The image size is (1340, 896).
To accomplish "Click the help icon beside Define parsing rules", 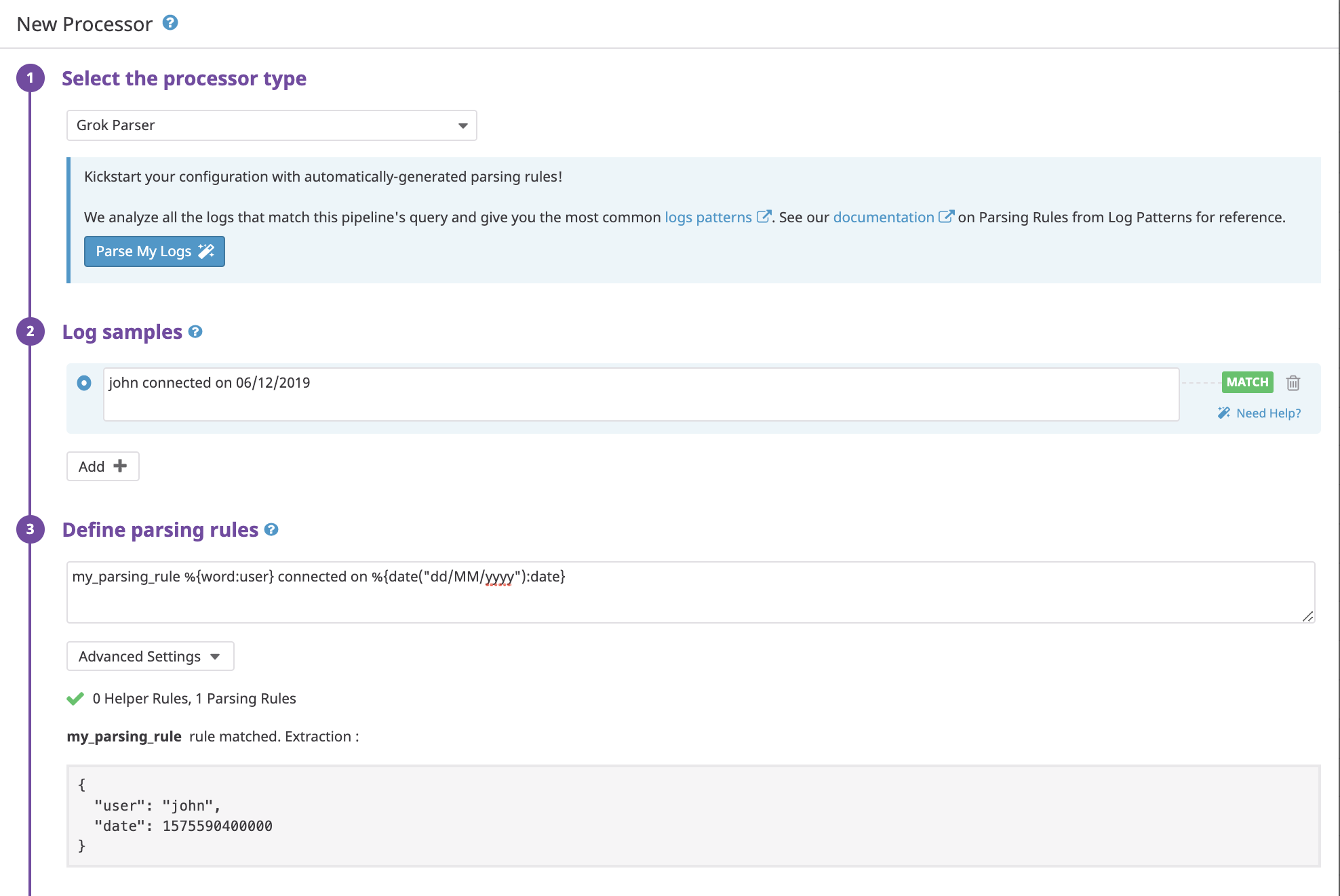I will (271, 529).
